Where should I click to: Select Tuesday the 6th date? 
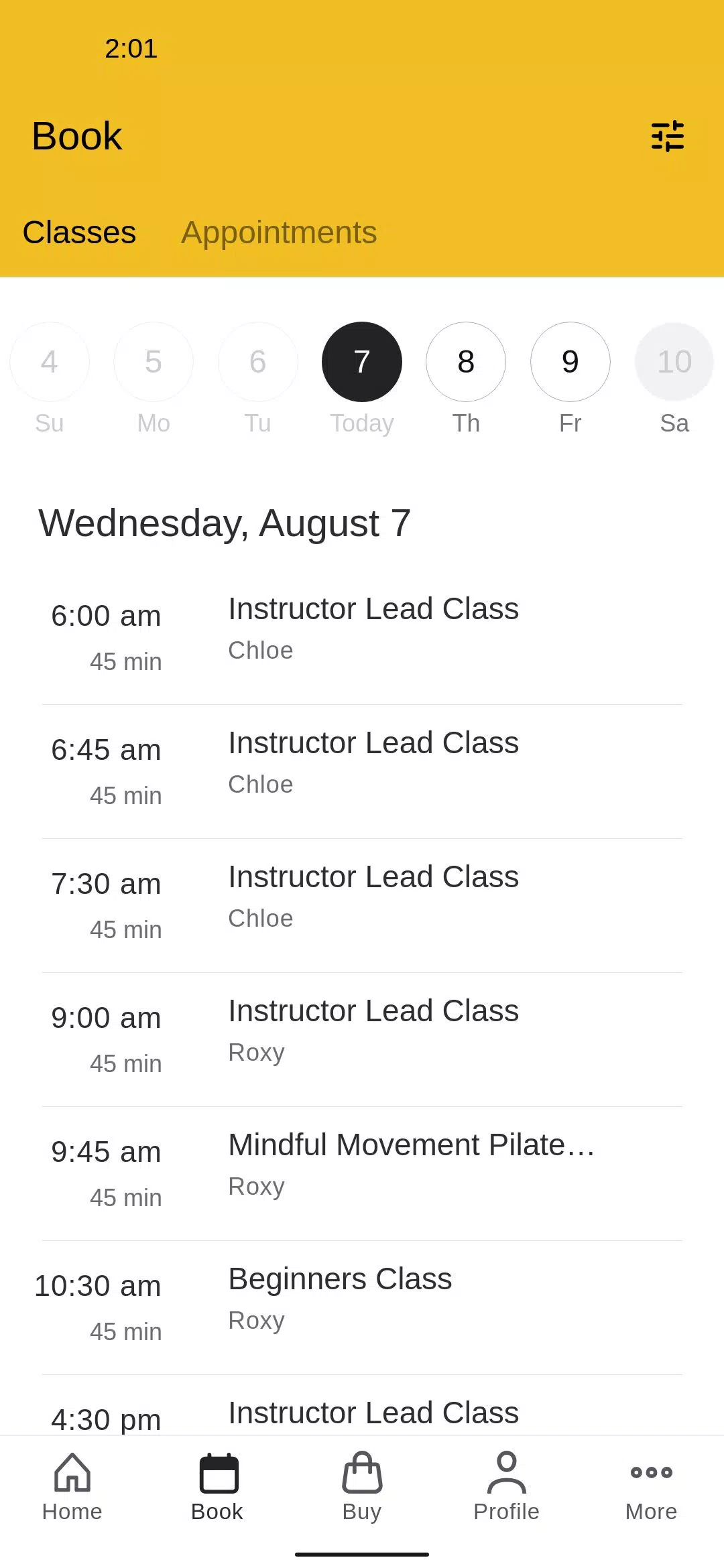pyautogui.click(x=257, y=362)
